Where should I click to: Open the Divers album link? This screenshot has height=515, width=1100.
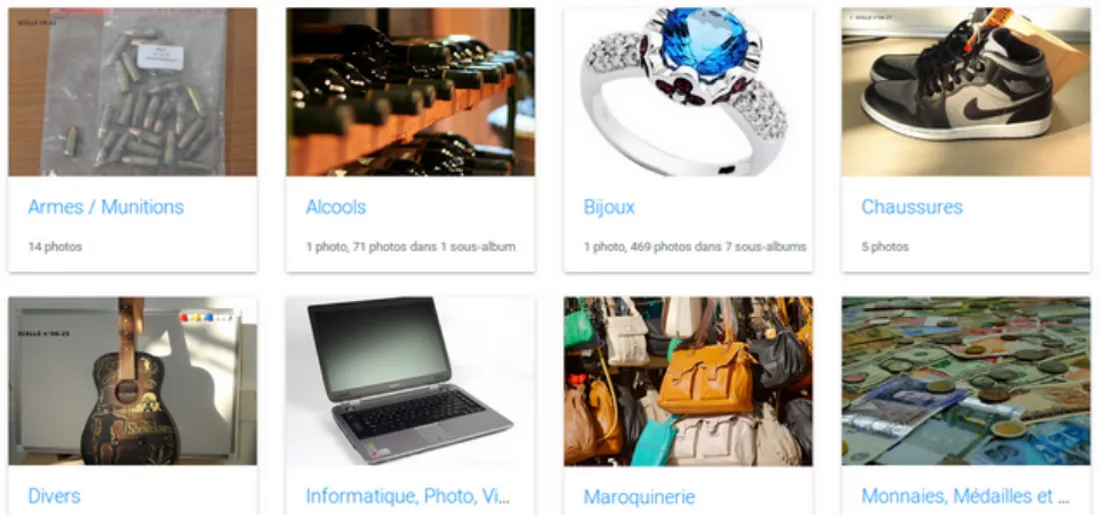[54, 496]
